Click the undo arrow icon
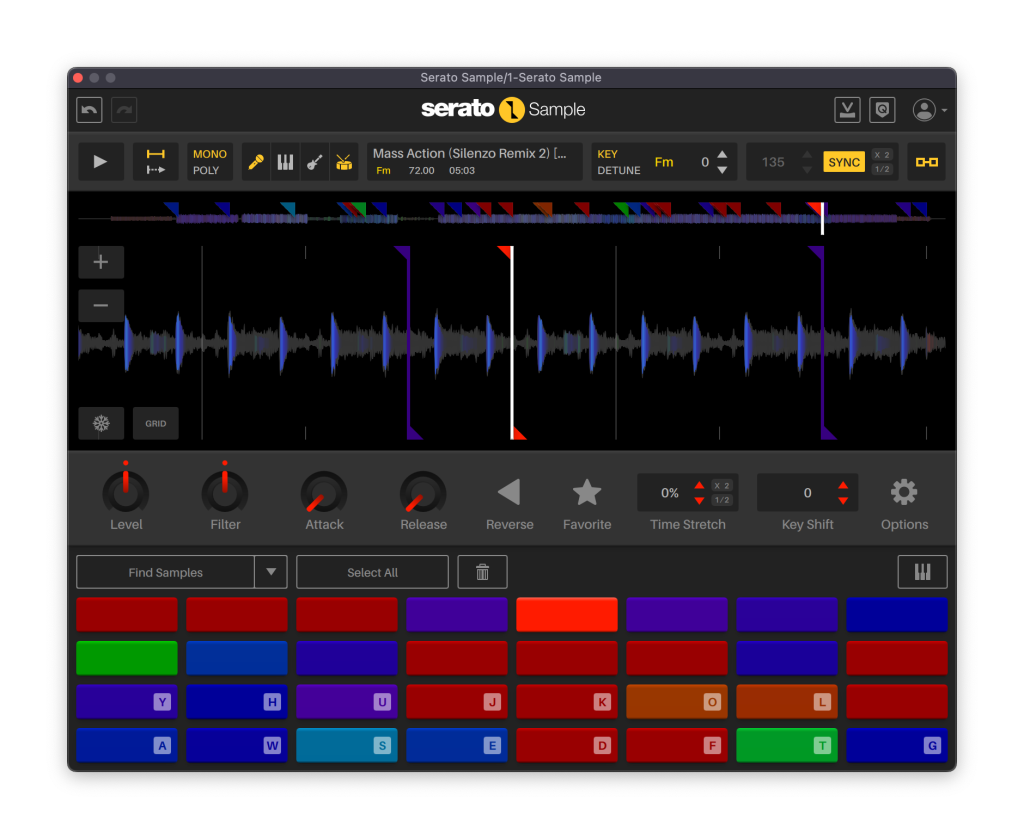 90,110
